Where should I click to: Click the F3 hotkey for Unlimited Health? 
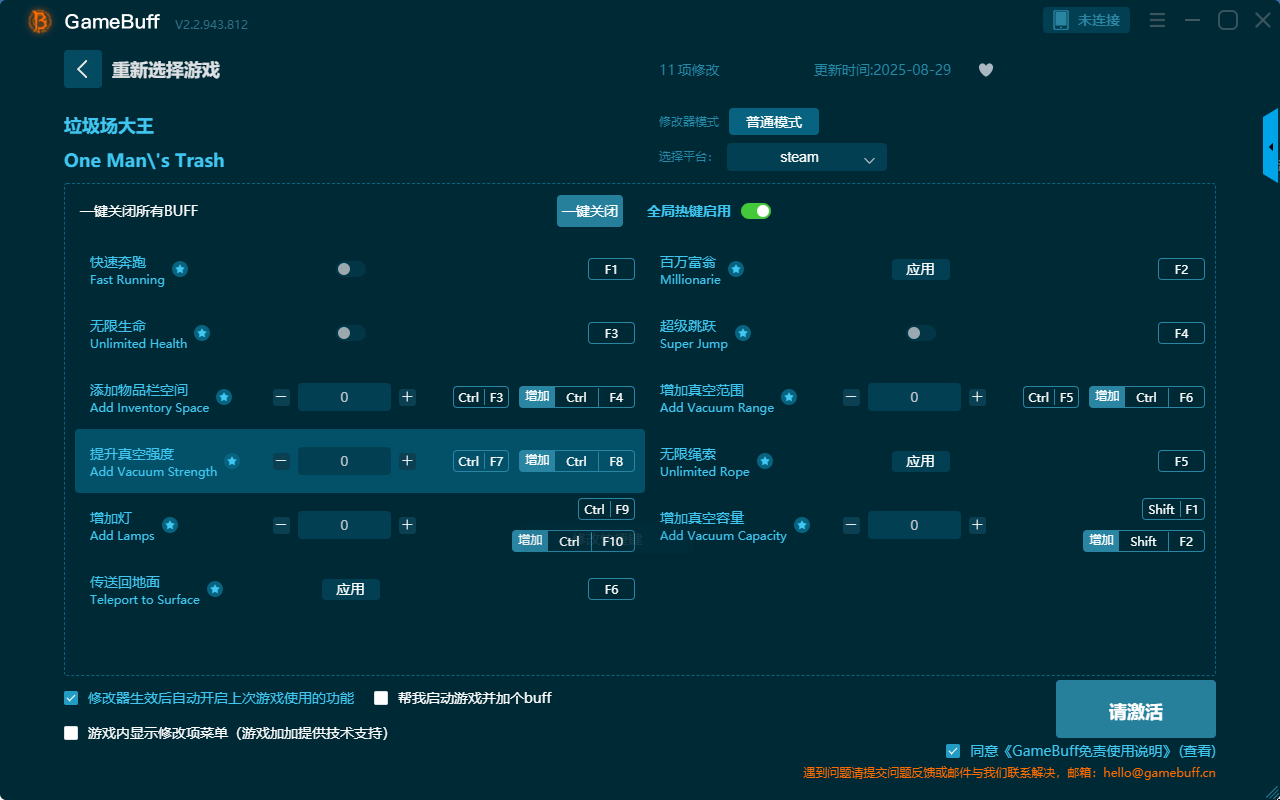pyautogui.click(x=611, y=333)
